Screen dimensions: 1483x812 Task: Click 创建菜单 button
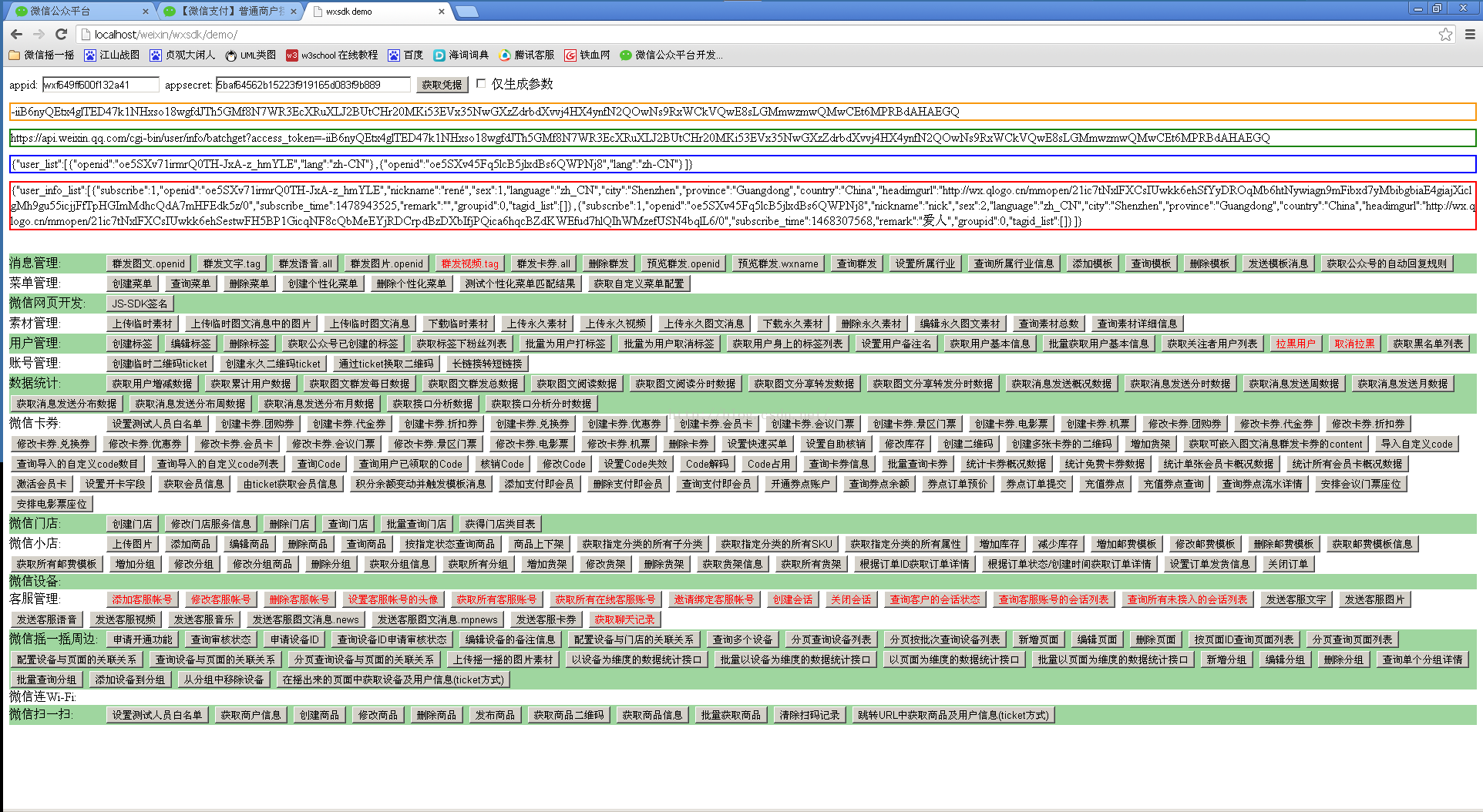tap(133, 284)
